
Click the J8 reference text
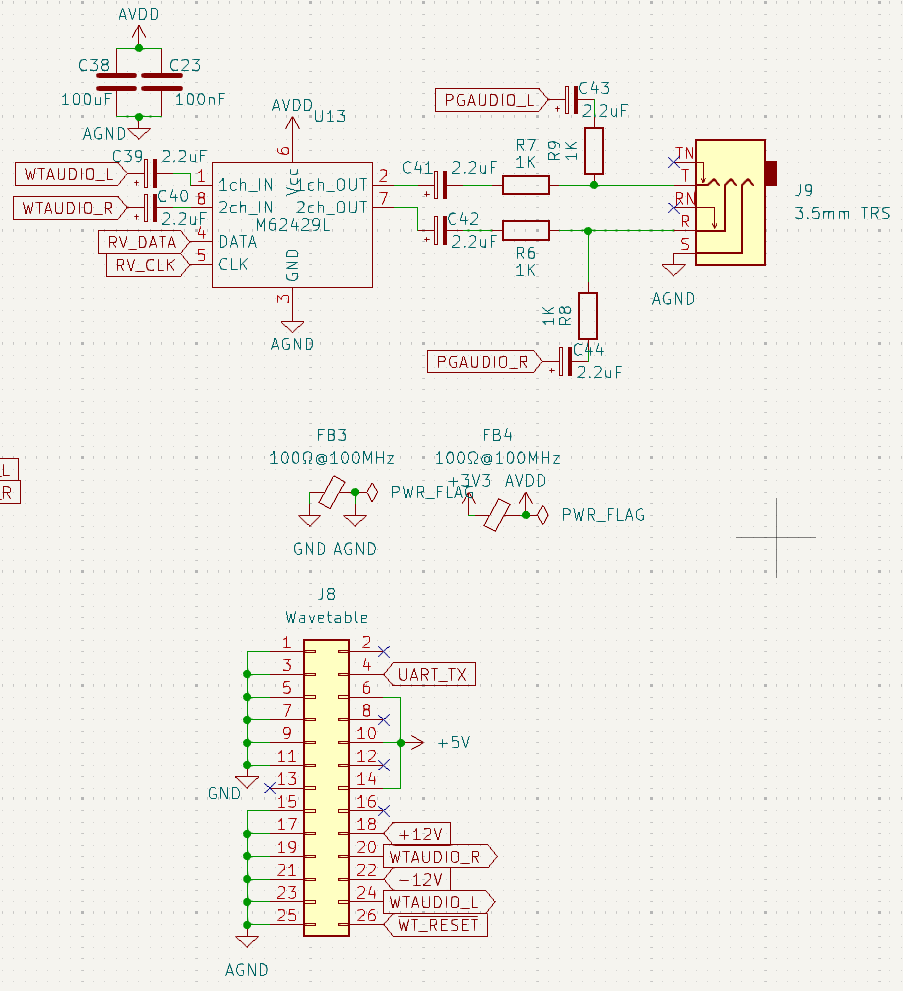[327, 594]
